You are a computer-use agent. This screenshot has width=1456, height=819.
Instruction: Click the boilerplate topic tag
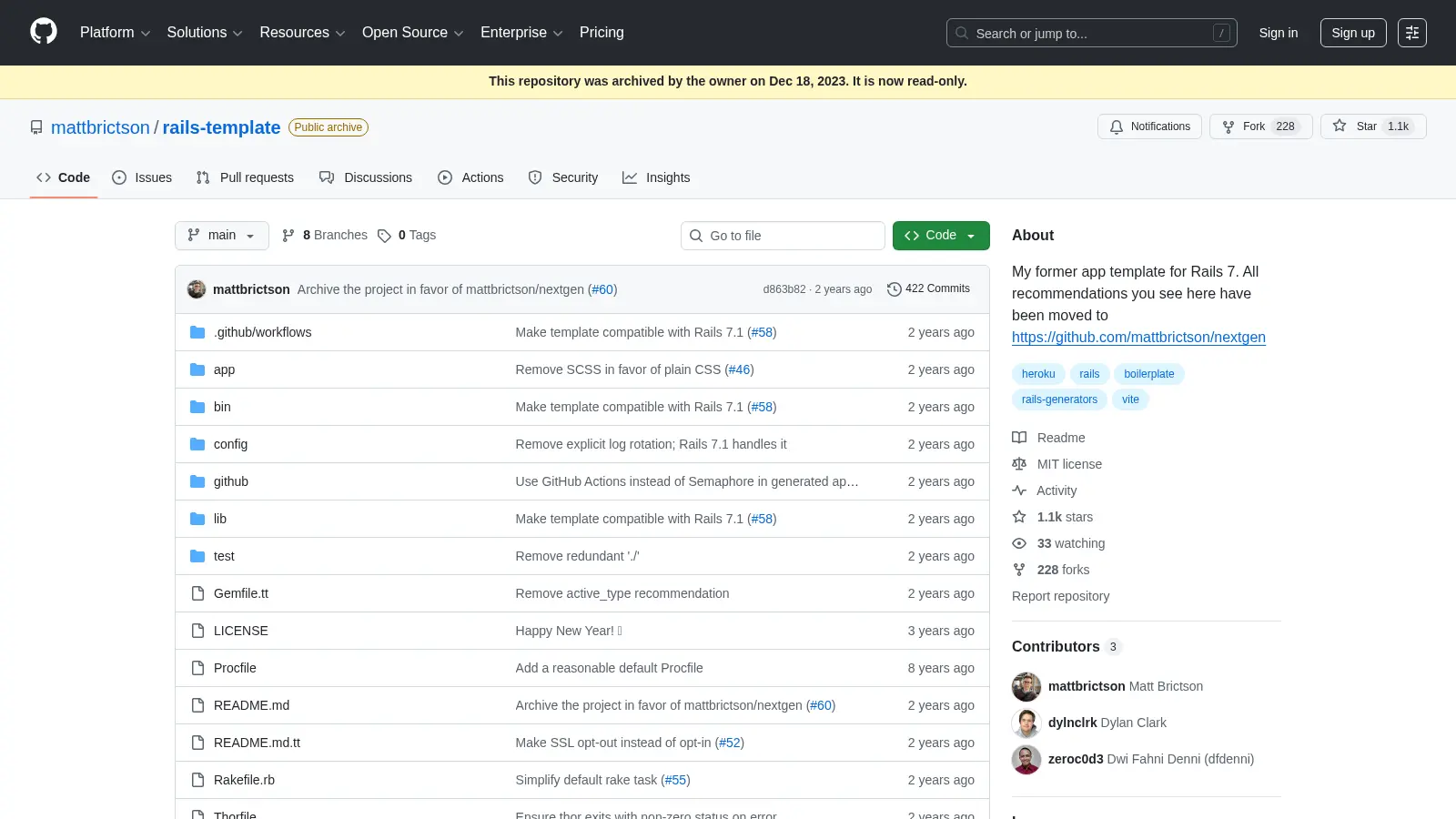pos(1148,374)
